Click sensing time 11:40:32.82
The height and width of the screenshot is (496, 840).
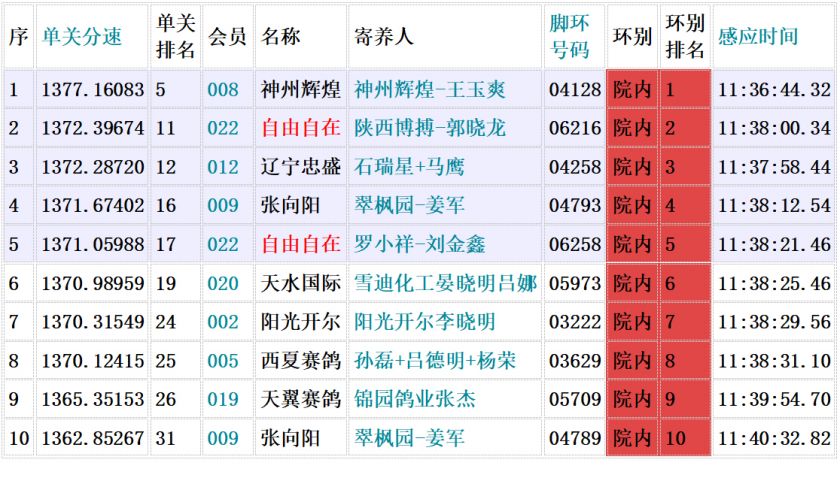click(x=775, y=438)
